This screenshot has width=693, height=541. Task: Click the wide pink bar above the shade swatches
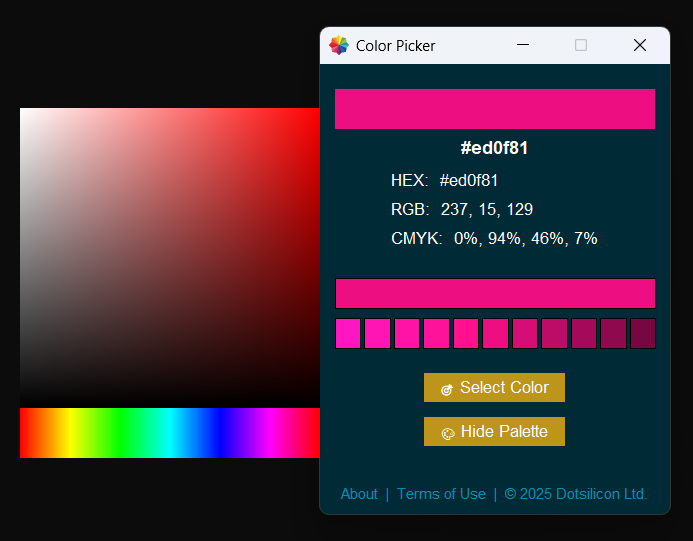[x=494, y=293]
